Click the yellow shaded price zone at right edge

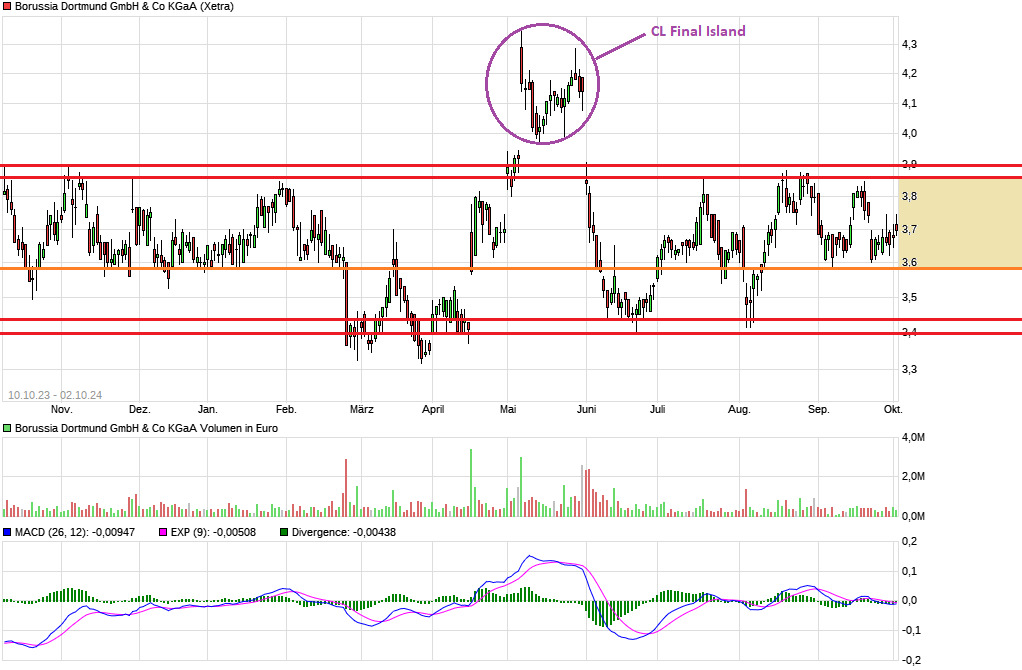tap(960, 223)
